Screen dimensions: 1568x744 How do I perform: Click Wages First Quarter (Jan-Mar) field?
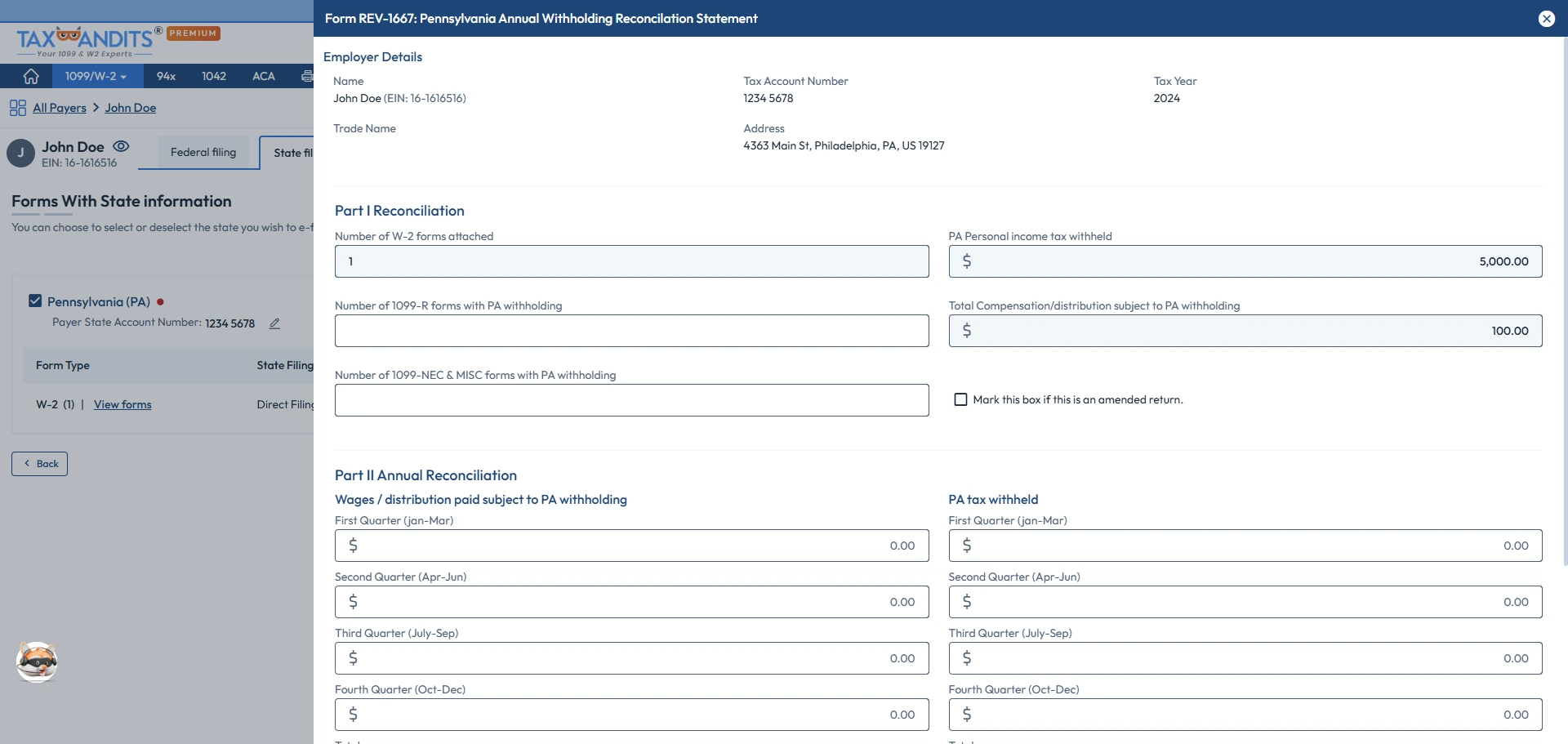[x=631, y=546]
